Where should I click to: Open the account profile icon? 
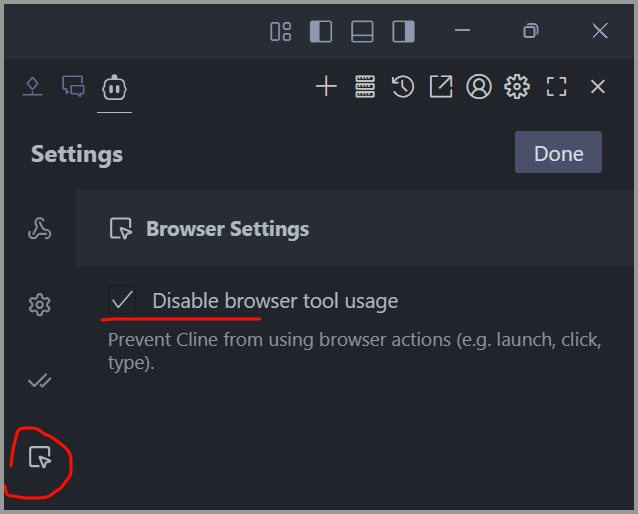(479, 87)
